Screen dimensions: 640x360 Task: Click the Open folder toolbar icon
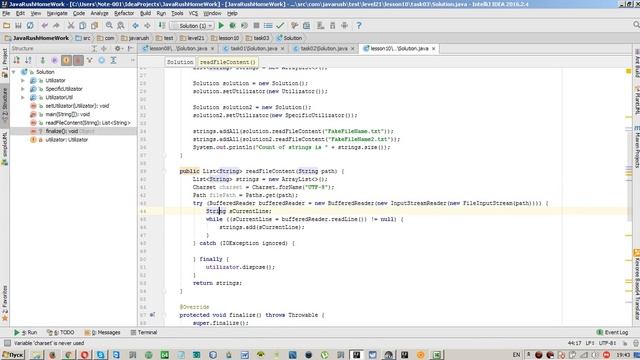point(6,26)
